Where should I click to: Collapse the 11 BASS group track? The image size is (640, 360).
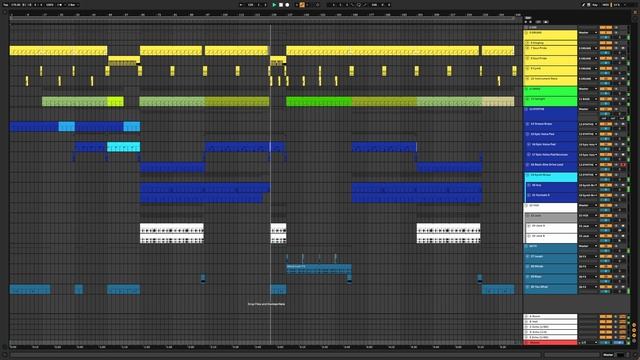click(x=527, y=89)
